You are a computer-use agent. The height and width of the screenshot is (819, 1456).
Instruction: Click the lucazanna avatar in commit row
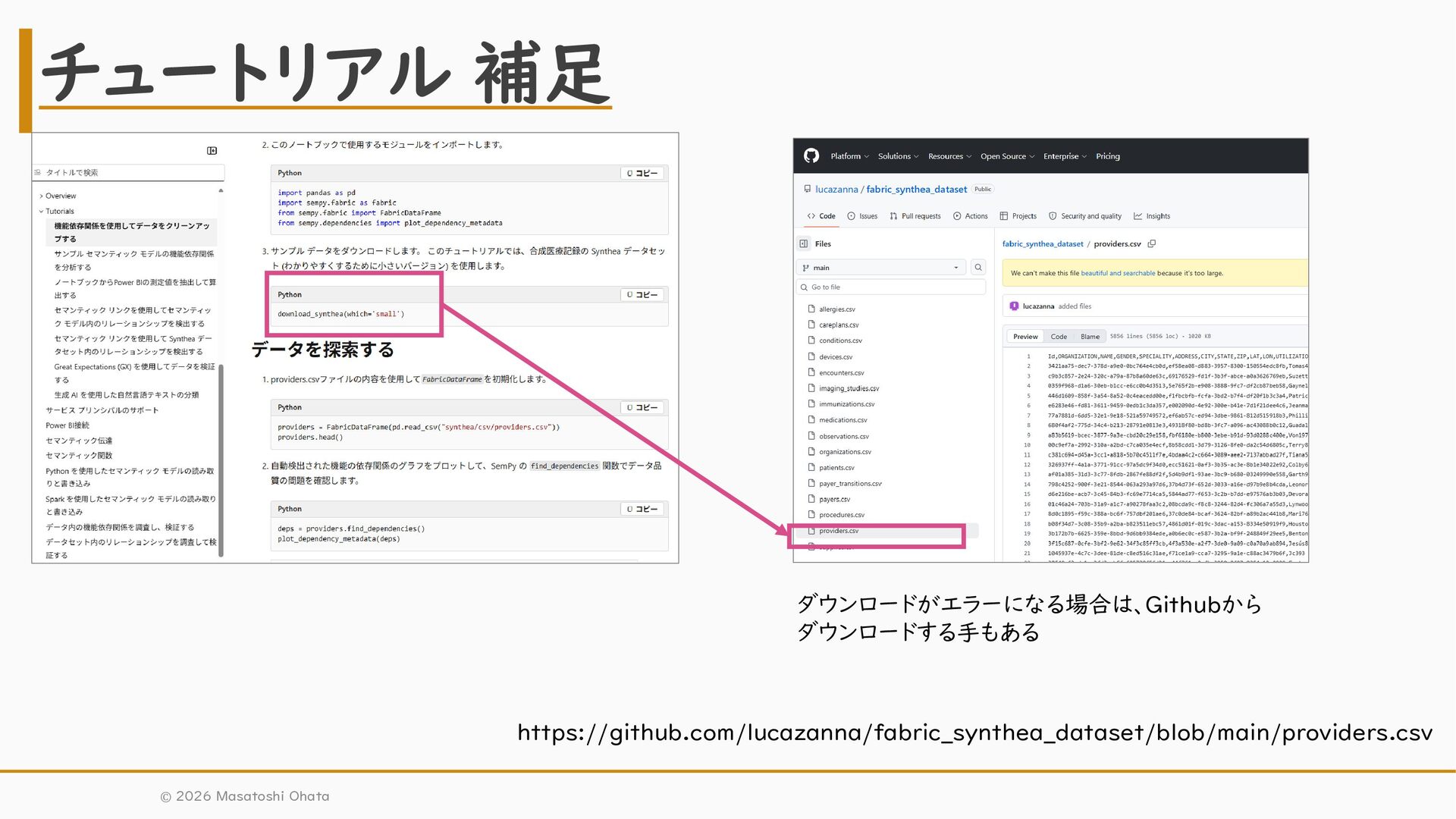[x=1014, y=306]
